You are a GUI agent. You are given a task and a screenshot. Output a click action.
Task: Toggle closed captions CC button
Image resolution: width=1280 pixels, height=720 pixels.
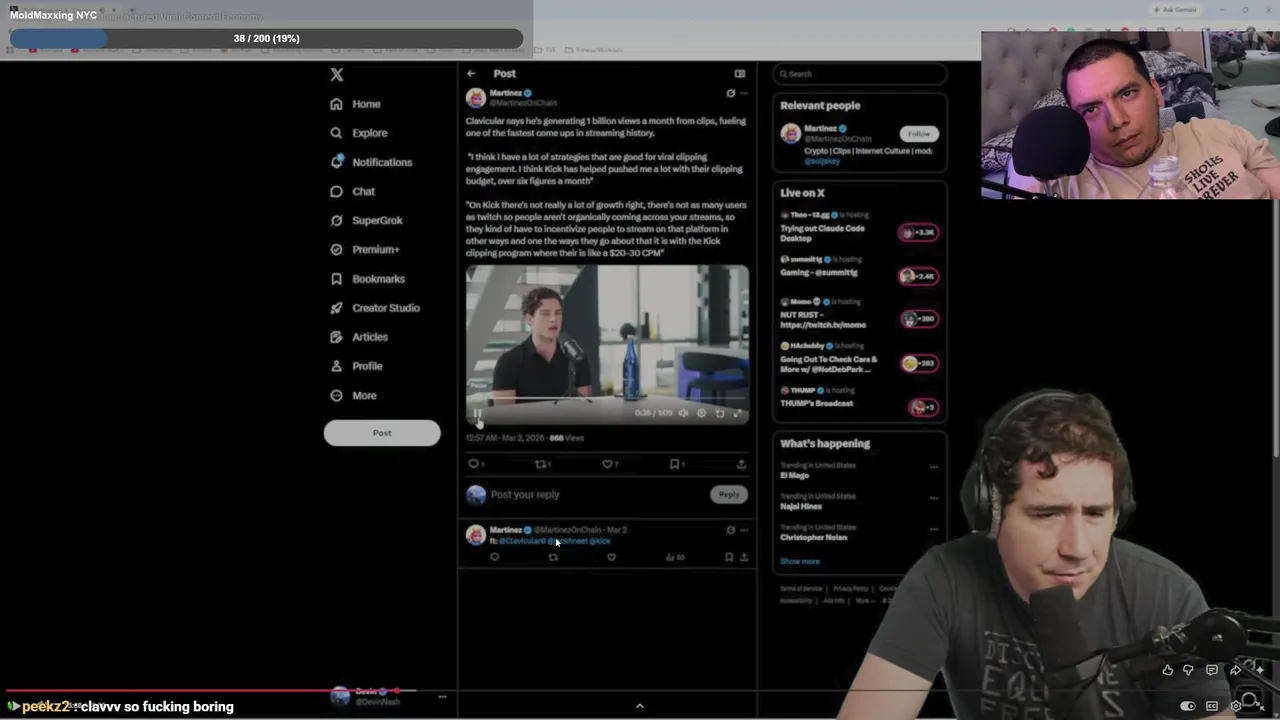[x=1212, y=706]
